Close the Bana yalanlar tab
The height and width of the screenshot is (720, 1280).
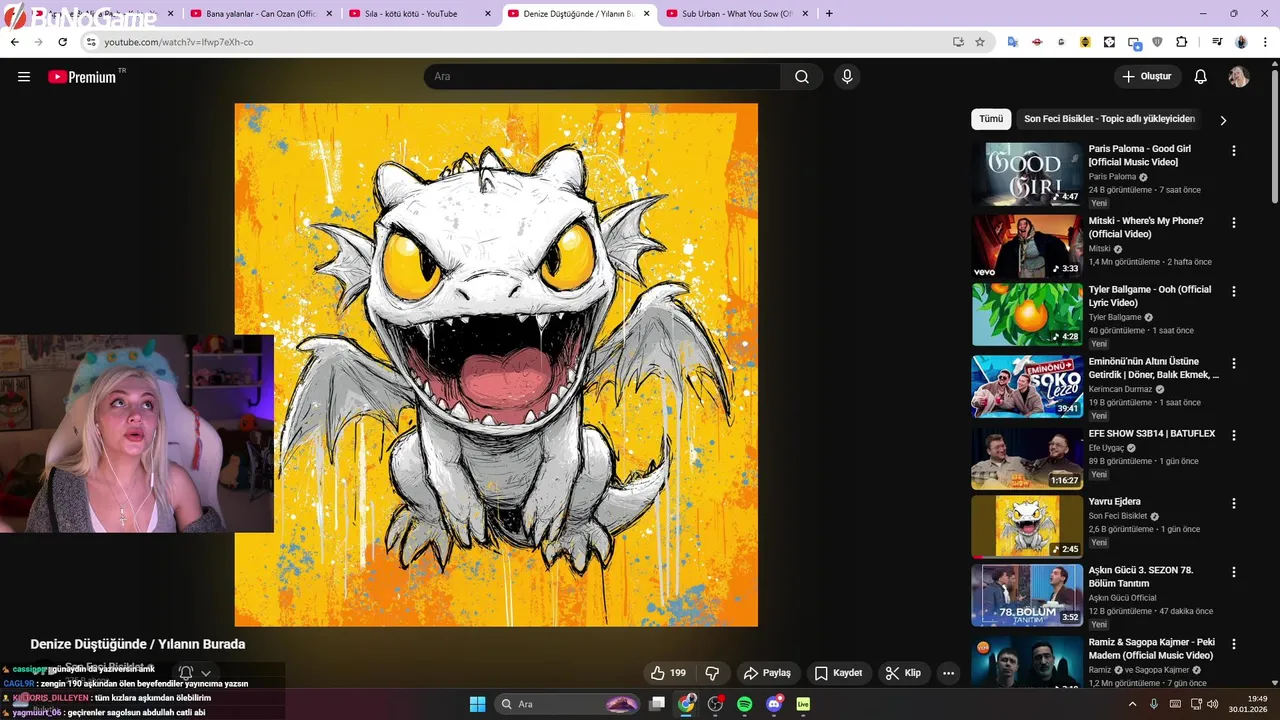coord(330,14)
